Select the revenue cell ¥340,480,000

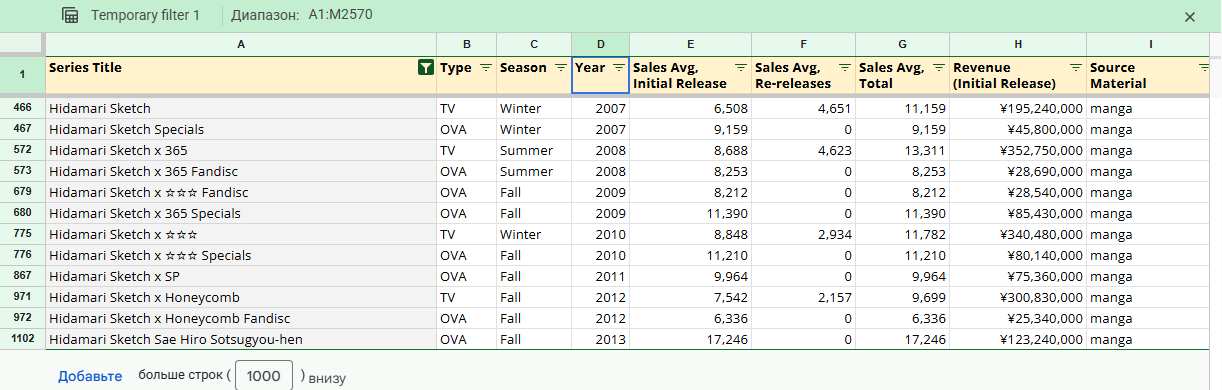(x=1018, y=234)
